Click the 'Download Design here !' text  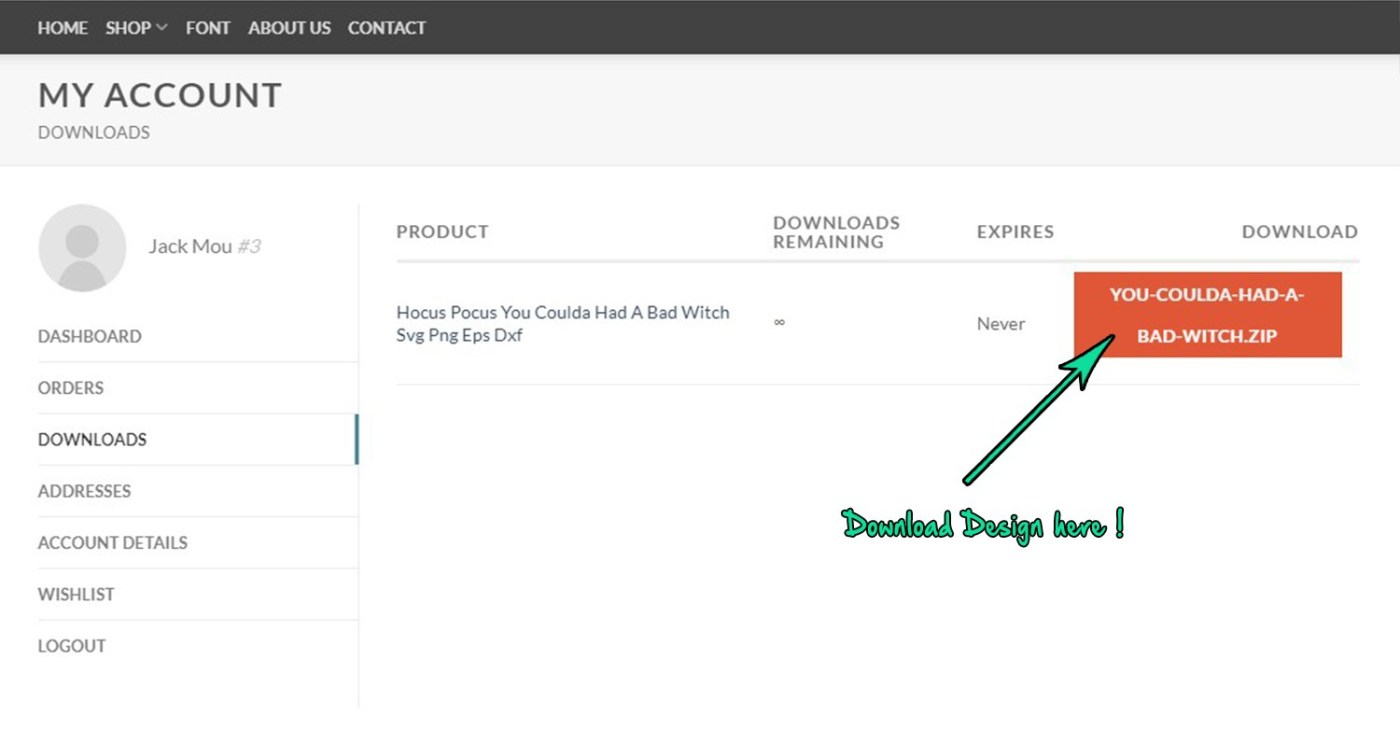[983, 525]
